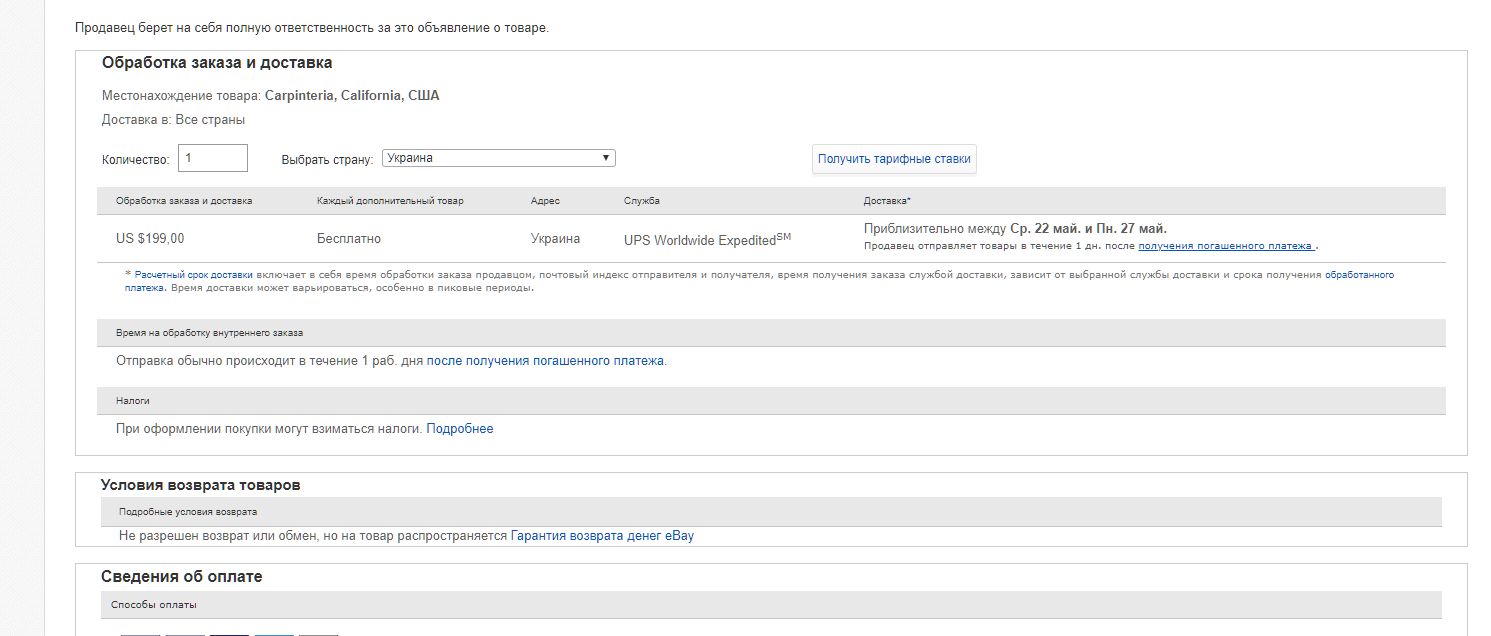Click the Налоги section header
1491x636 pixels.
point(132,400)
